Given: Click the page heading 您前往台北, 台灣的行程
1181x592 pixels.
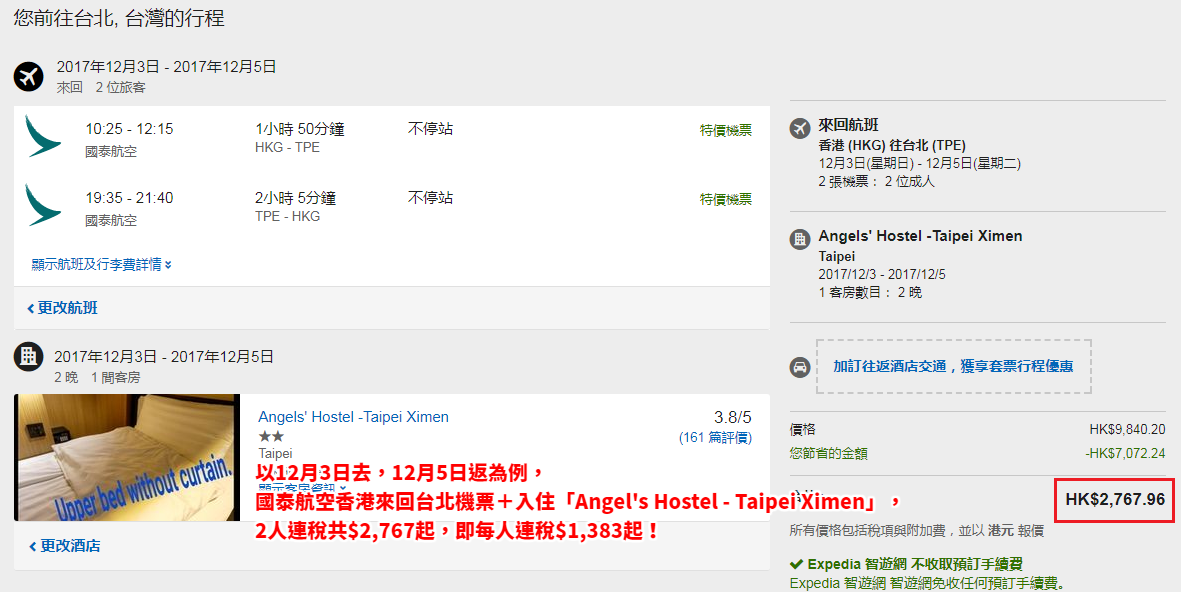Looking at the screenshot, I should pyautogui.click(x=119, y=18).
